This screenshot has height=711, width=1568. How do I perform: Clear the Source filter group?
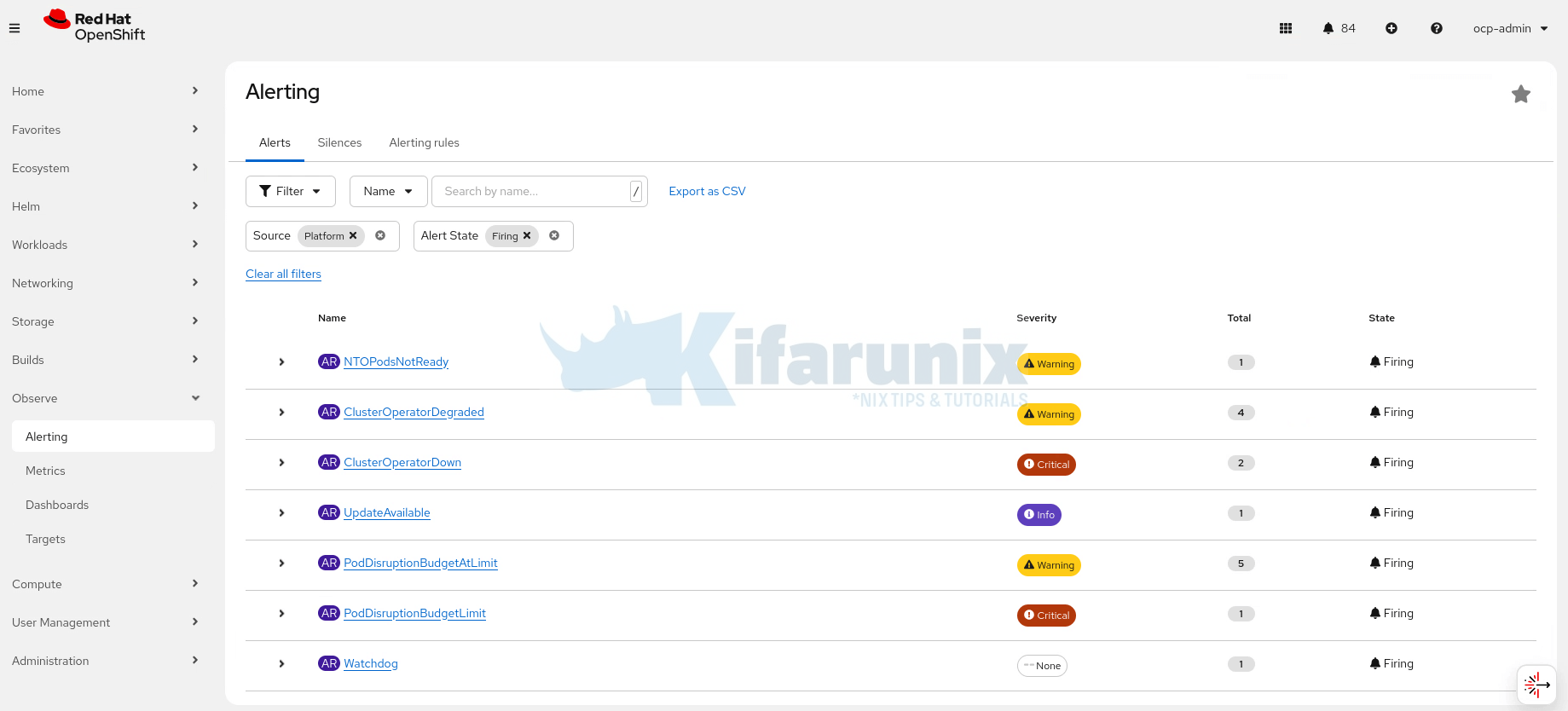380,236
